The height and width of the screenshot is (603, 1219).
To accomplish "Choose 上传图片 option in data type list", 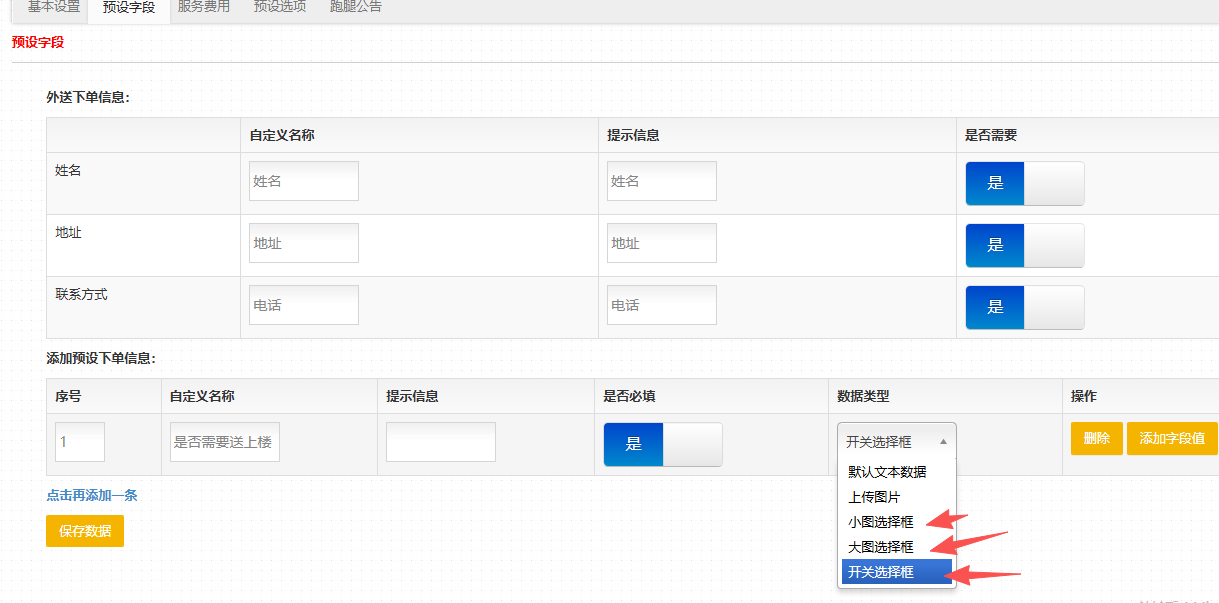I will [x=874, y=497].
